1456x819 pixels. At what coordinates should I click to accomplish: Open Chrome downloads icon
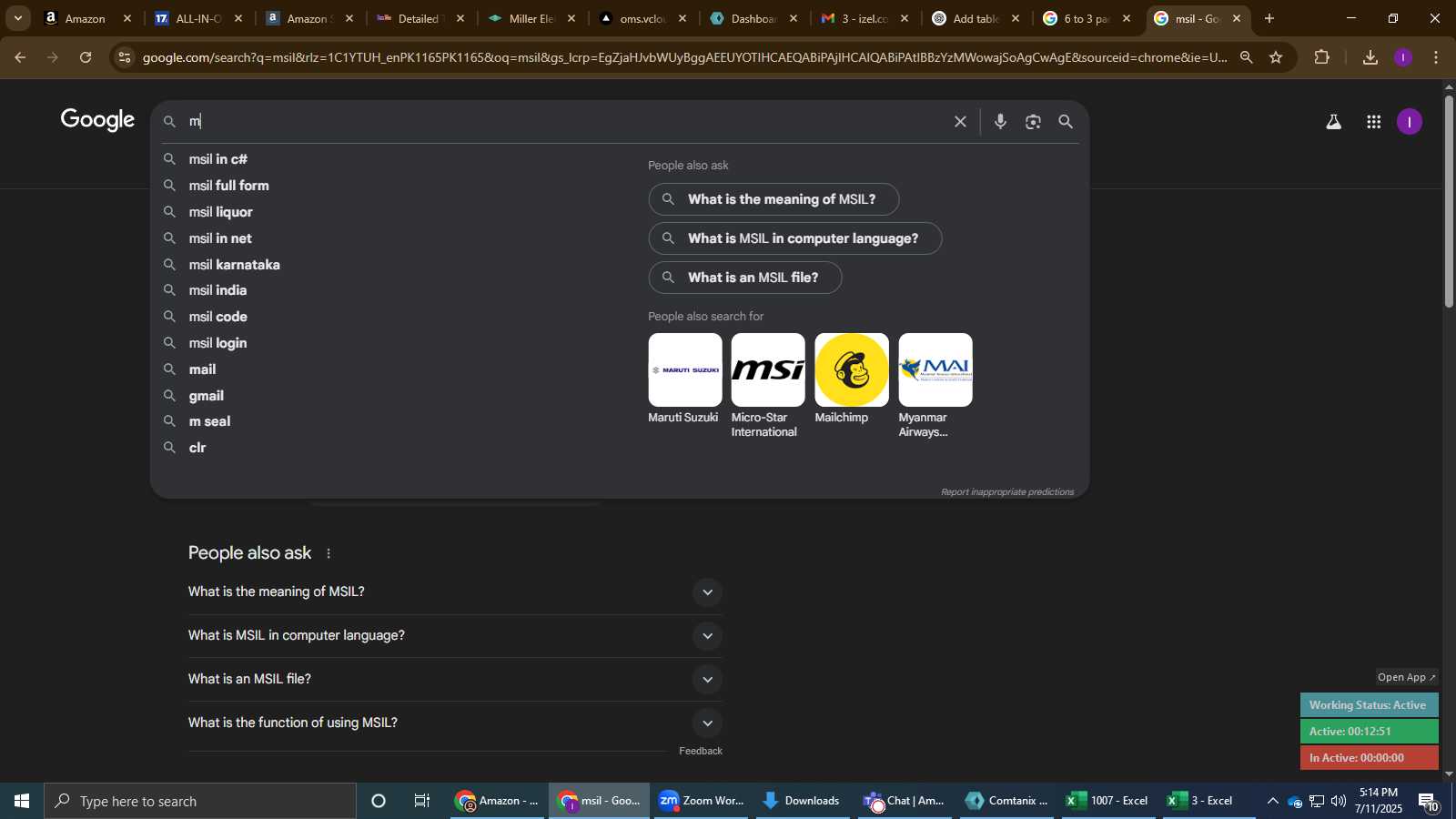(x=1370, y=57)
